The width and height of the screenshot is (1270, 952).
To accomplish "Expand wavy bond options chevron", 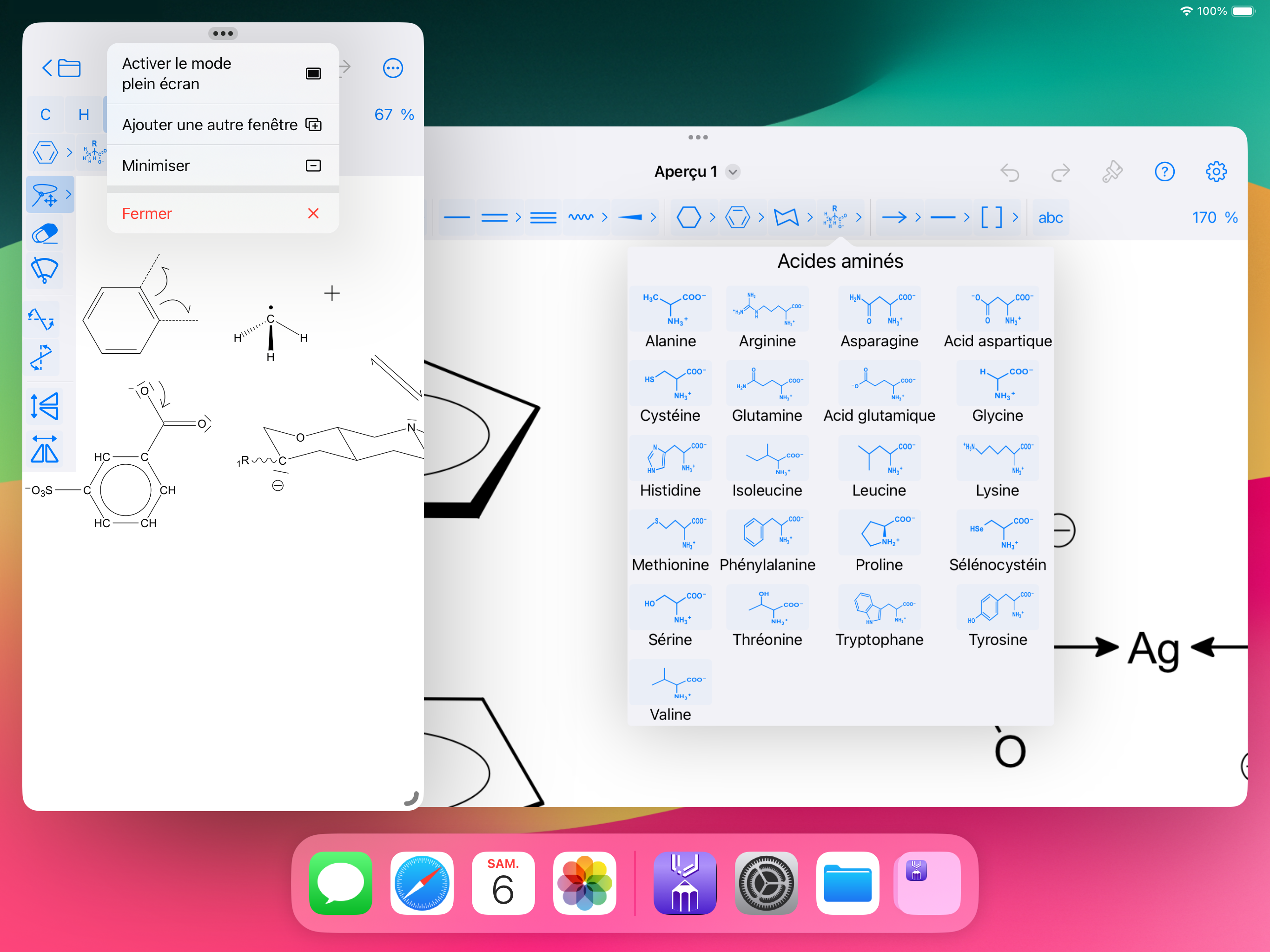I will tap(605, 218).
